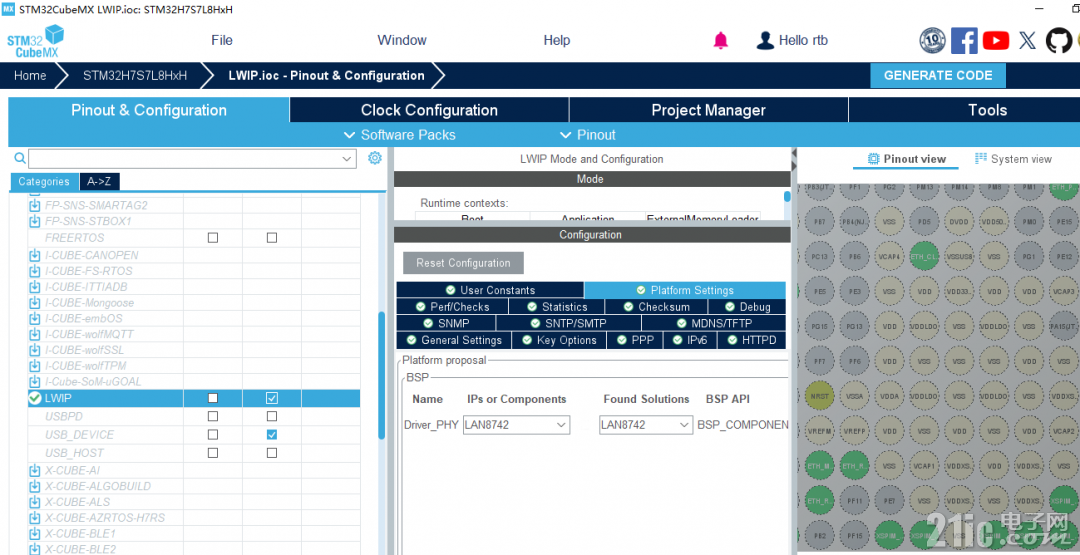This screenshot has width=1080, height=555.
Task: Select the NRST pin in pinout
Action: pos(820,395)
